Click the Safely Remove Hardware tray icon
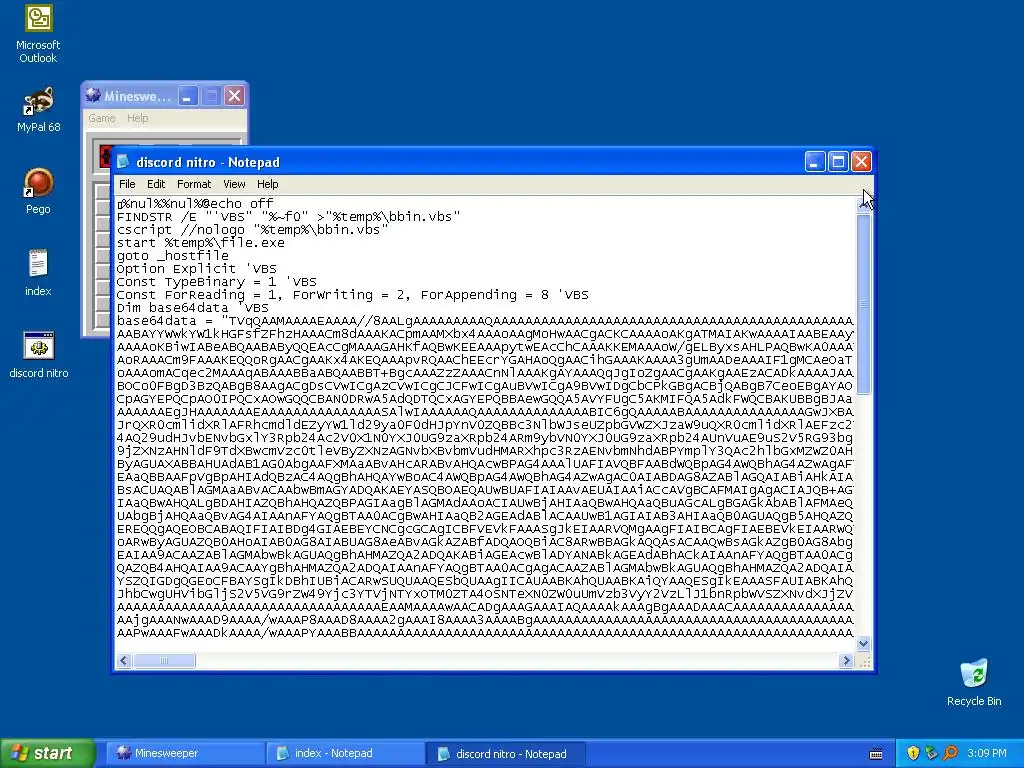Screen dimensions: 1024x768 click(931, 753)
